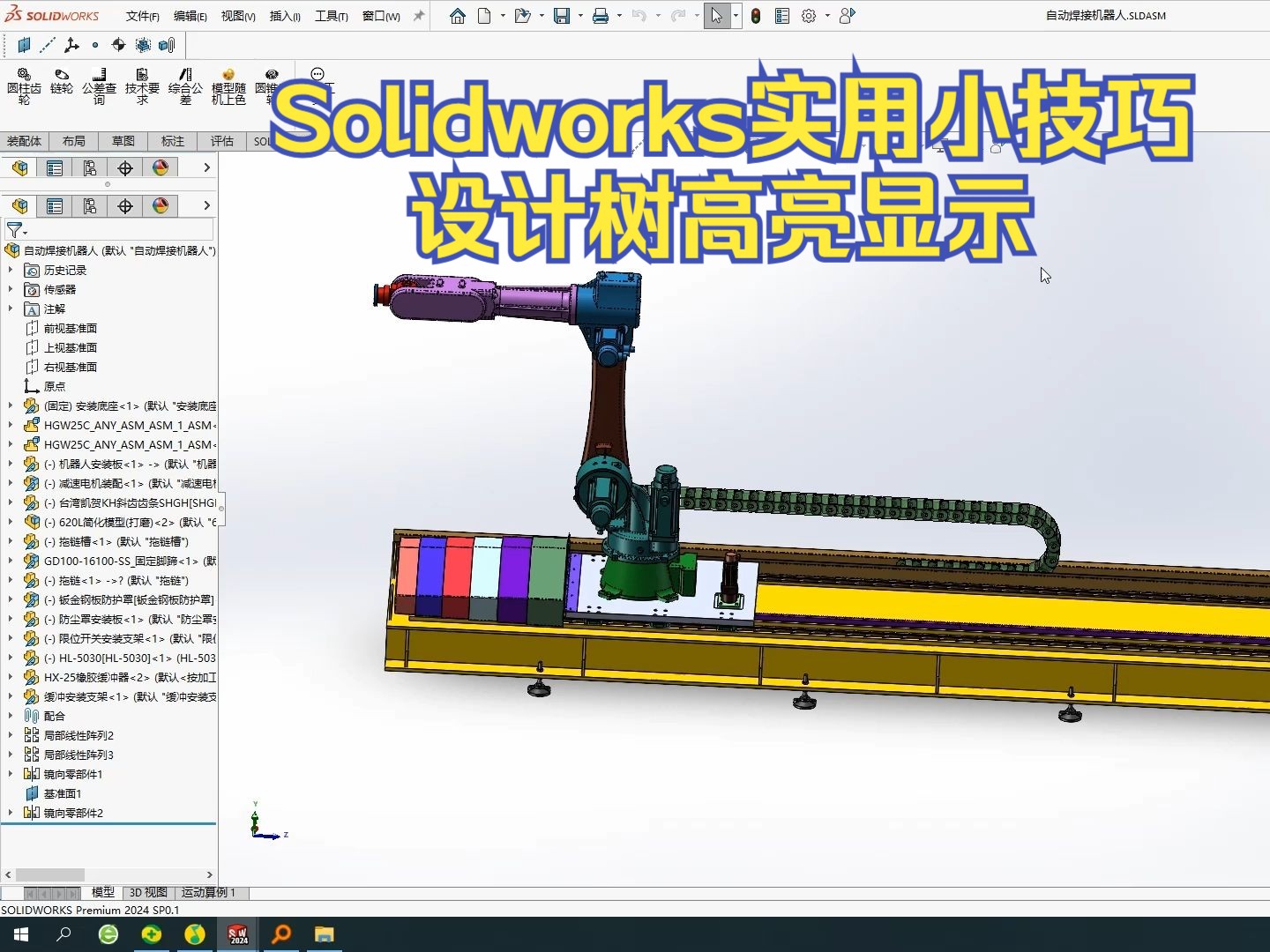The image size is (1270, 952).
Task: Open the Select tool dropdown arrow
Action: tap(736, 16)
